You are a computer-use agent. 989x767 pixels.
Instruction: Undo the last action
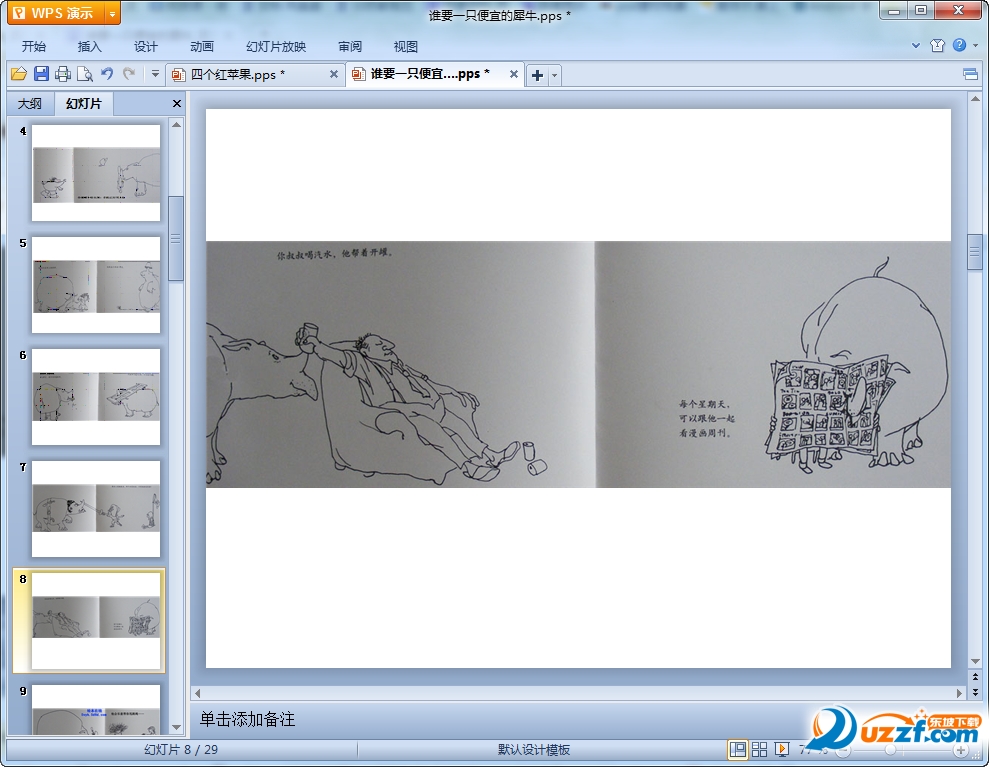click(x=107, y=74)
